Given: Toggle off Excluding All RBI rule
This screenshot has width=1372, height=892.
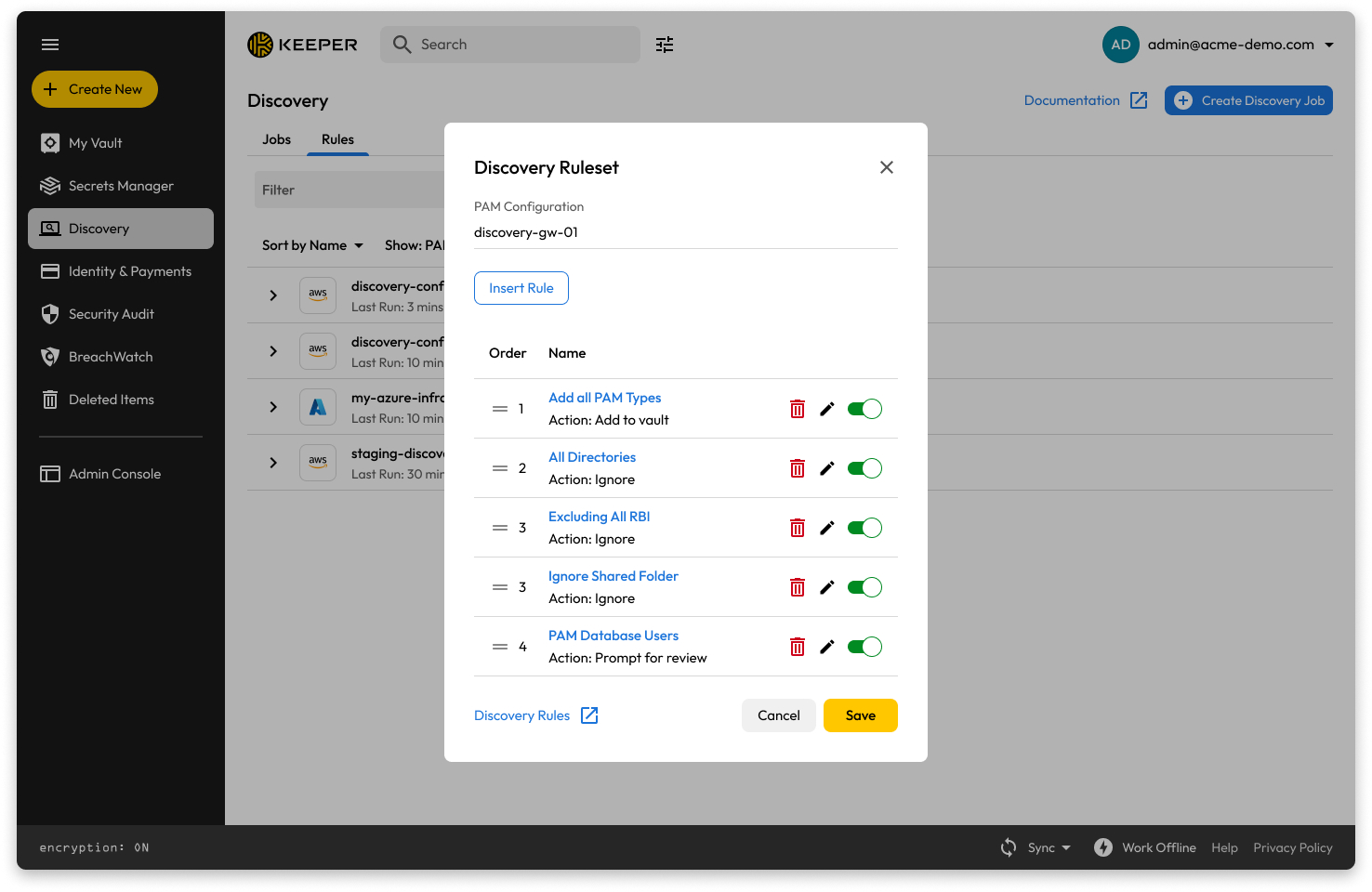Looking at the screenshot, I should click(864, 528).
